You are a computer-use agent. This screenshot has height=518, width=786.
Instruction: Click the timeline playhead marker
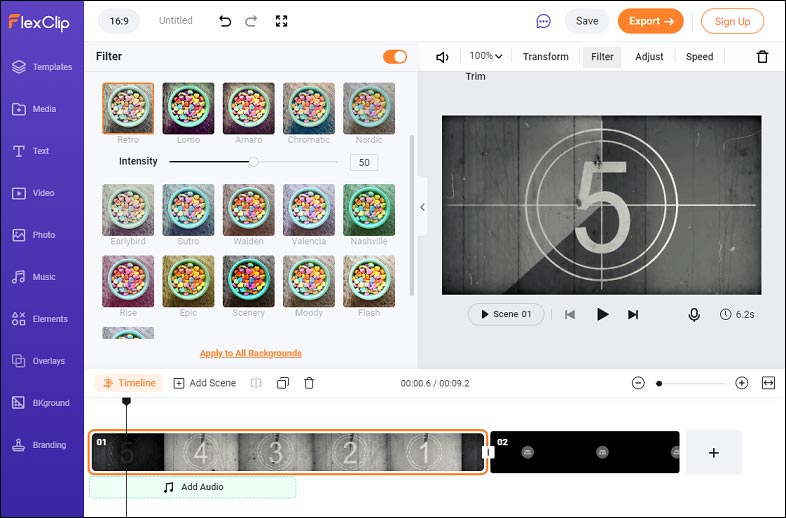point(126,401)
